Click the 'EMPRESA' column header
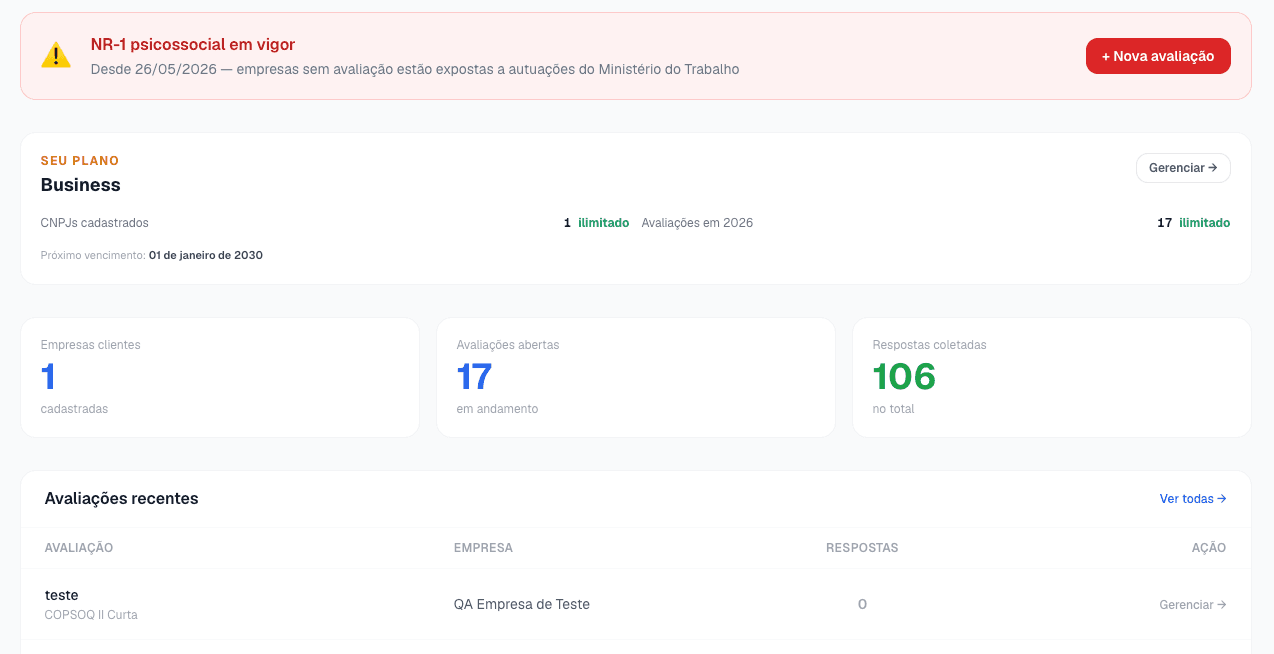1274x654 pixels. click(x=483, y=548)
